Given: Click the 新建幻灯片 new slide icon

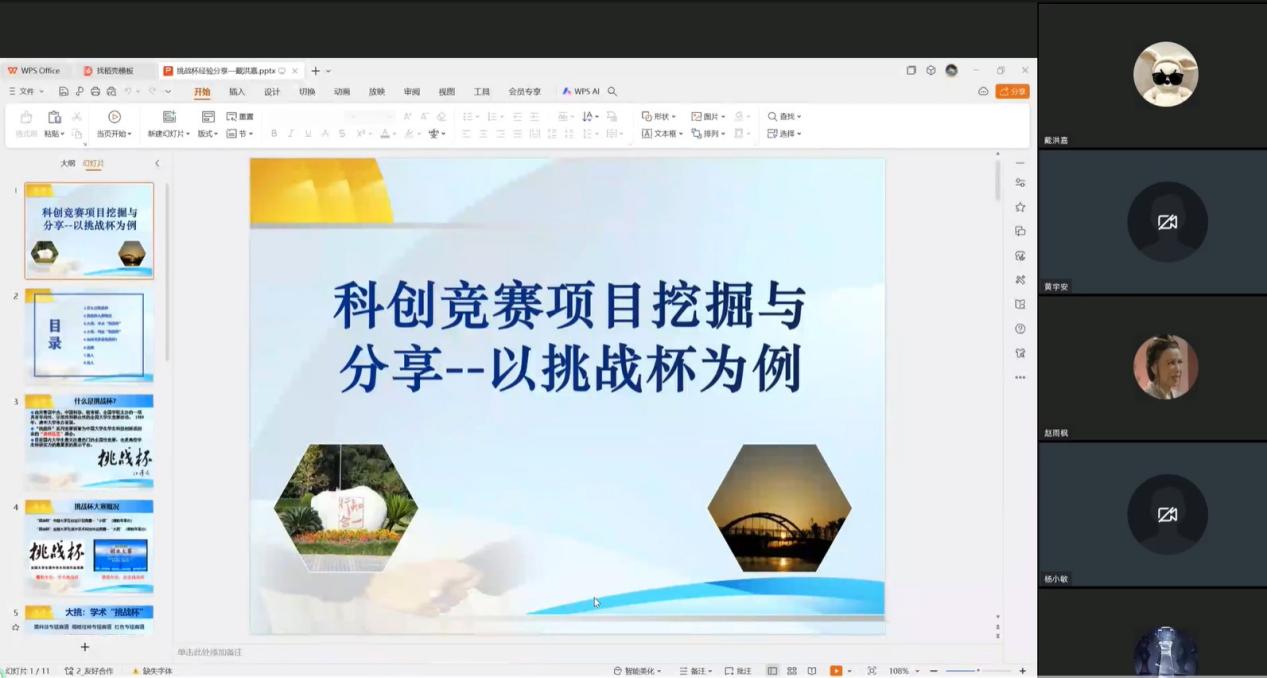Looking at the screenshot, I should pyautogui.click(x=169, y=117).
